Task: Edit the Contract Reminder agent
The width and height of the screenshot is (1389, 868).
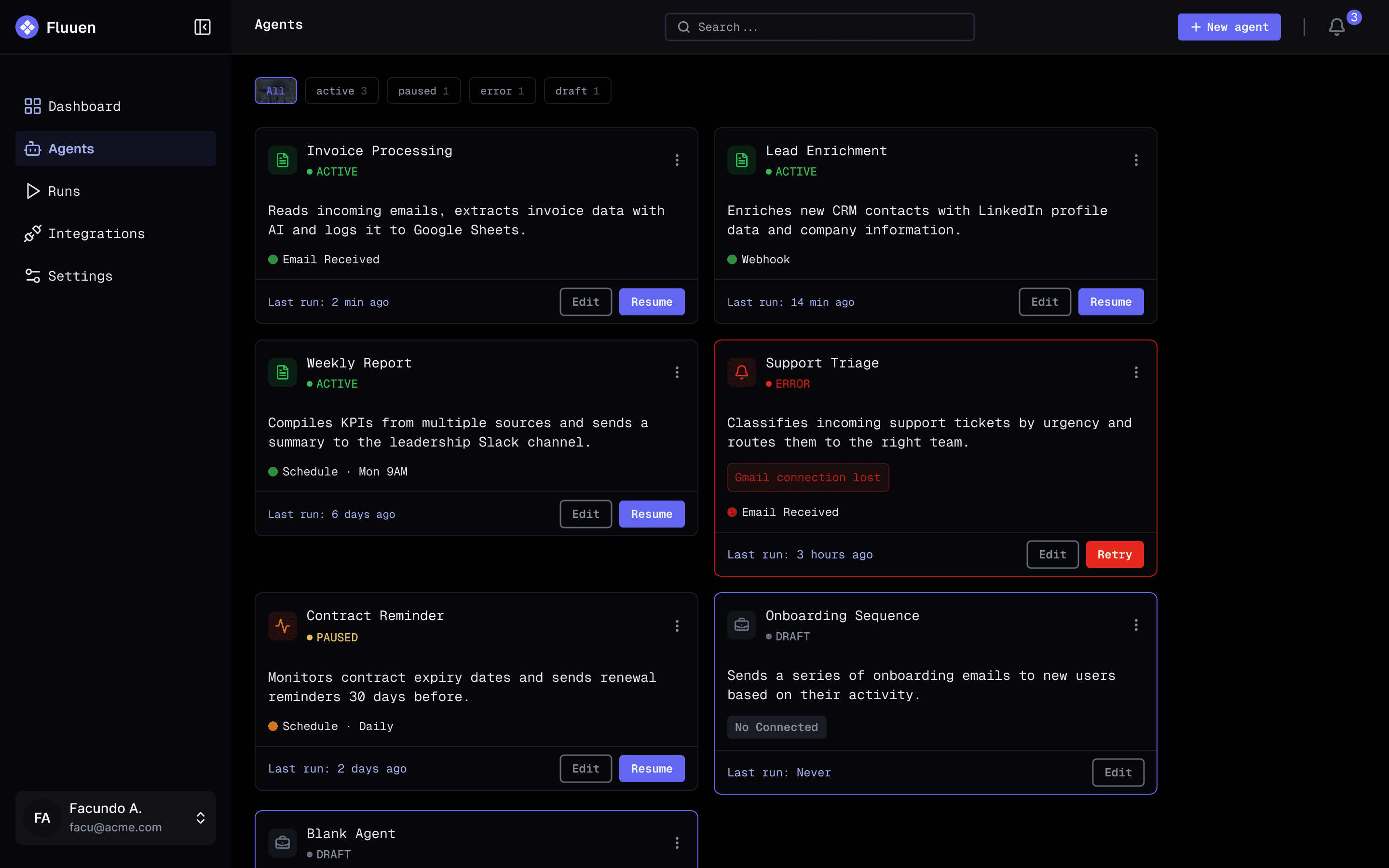Action: (586, 769)
